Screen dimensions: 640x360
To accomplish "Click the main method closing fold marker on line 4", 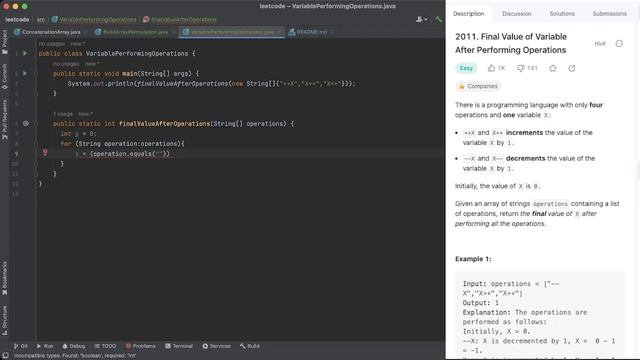I will (x=36, y=93).
